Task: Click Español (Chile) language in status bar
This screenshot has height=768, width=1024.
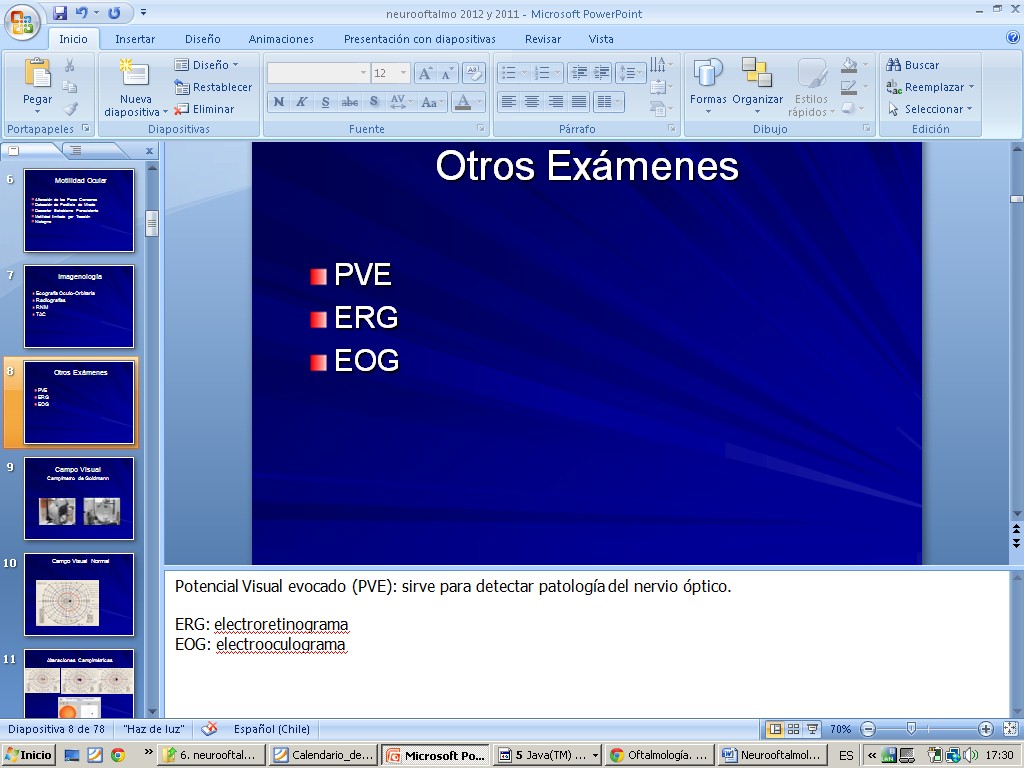Action: point(271,729)
